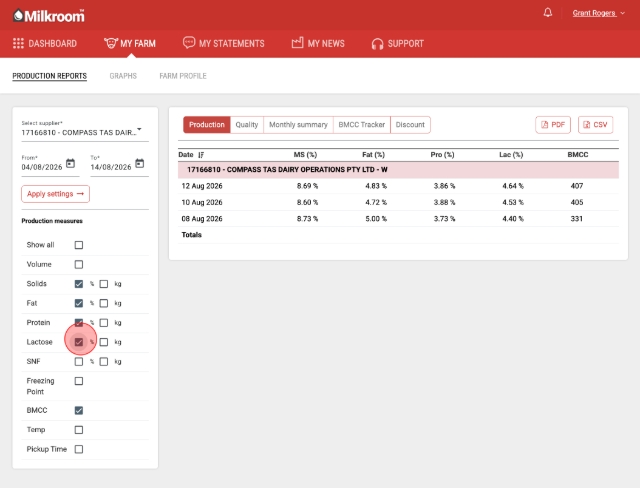Click the supplier group row 17166810 header
Image resolution: width=640 pixels, height=488 pixels.
pyautogui.click(x=398, y=170)
